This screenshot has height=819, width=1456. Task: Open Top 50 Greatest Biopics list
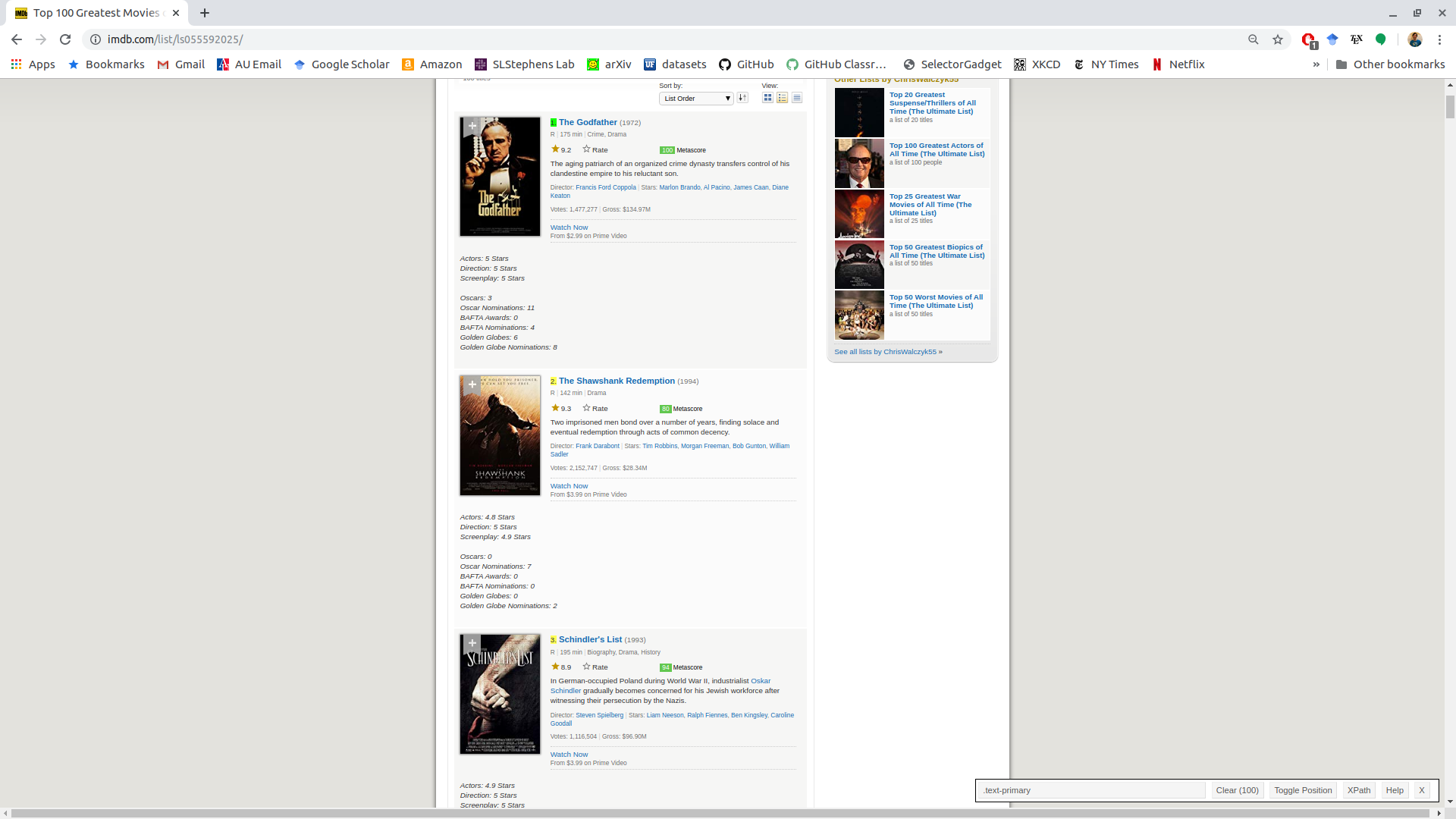tap(937, 251)
